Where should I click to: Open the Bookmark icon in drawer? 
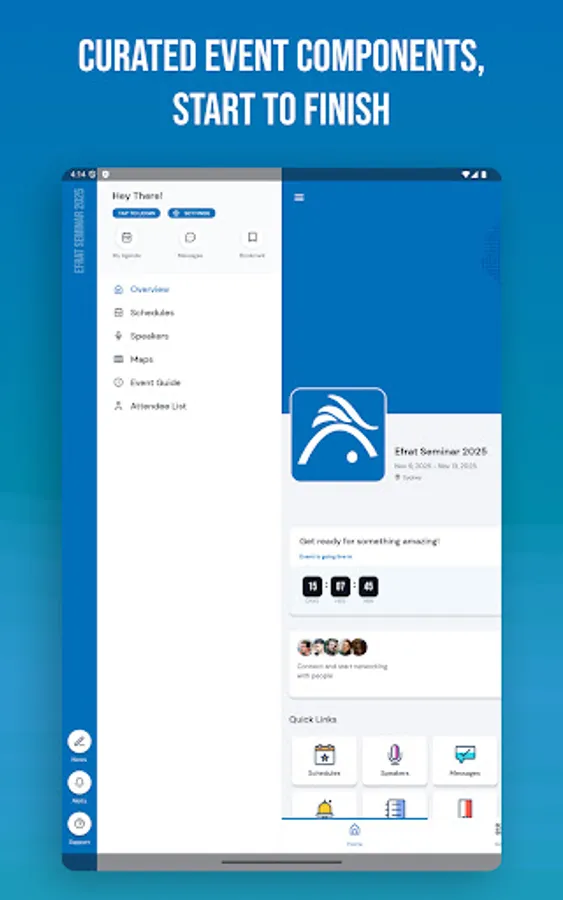pyautogui.click(x=253, y=238)
